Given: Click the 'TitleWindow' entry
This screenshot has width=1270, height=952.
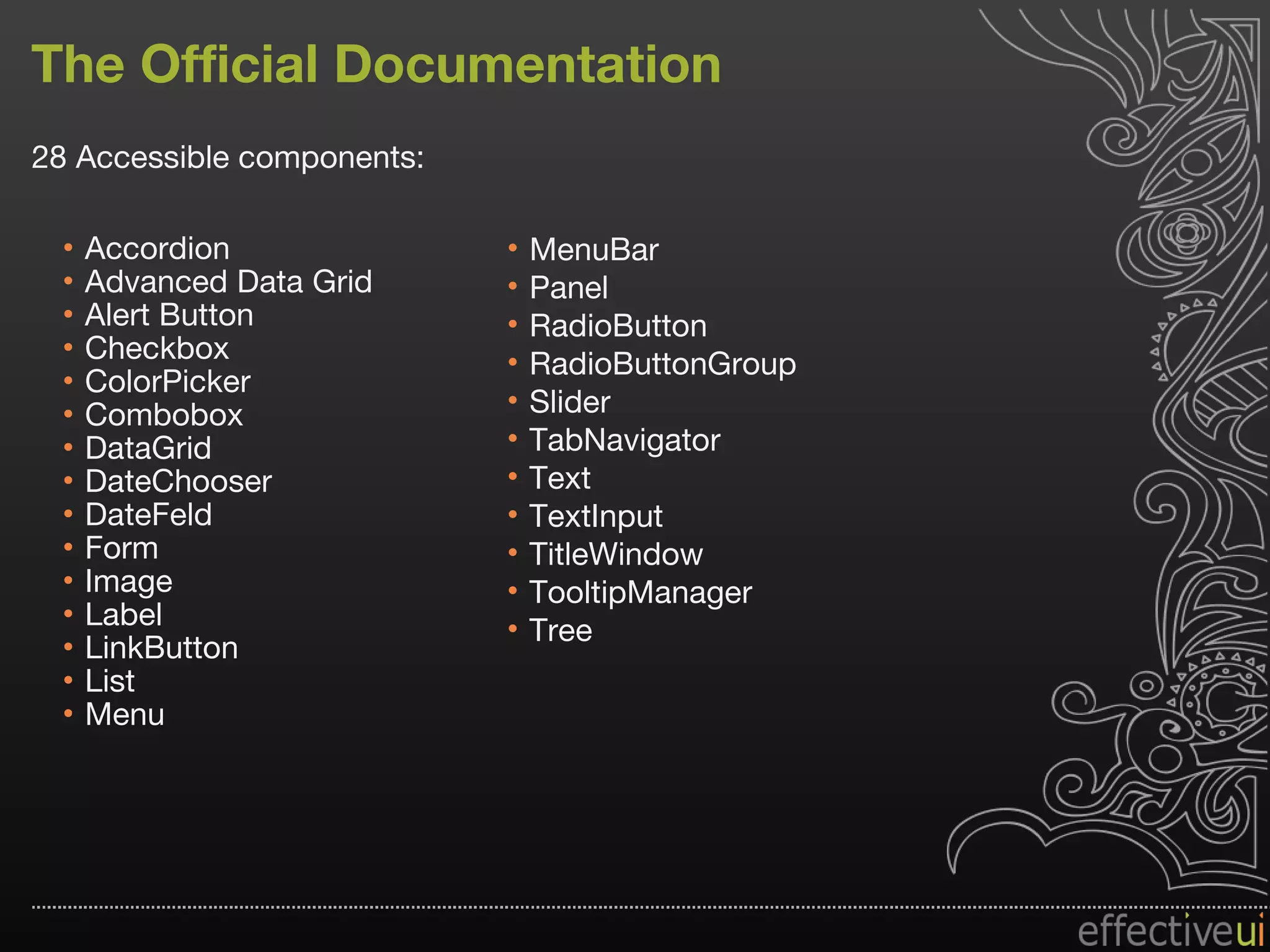Looking at the screenshot, I should click(x=616, y=555).
